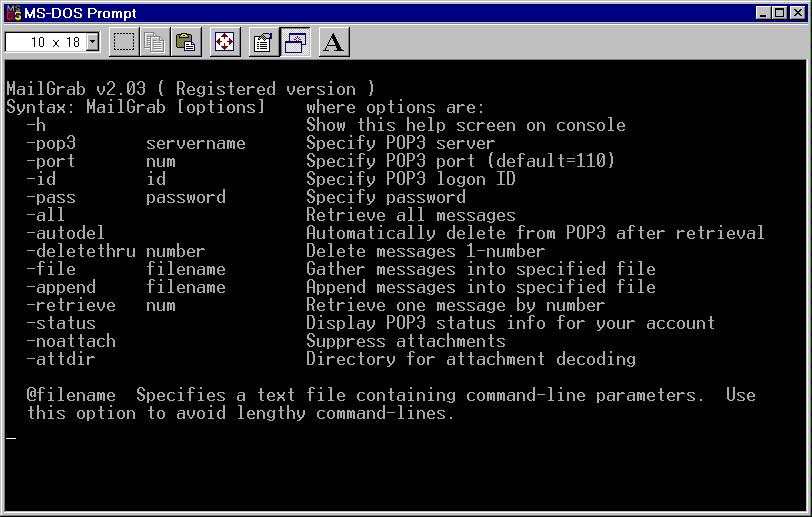Click the Mark selection toolbar icon
This screenshot has width=812, height=517.
124,42
